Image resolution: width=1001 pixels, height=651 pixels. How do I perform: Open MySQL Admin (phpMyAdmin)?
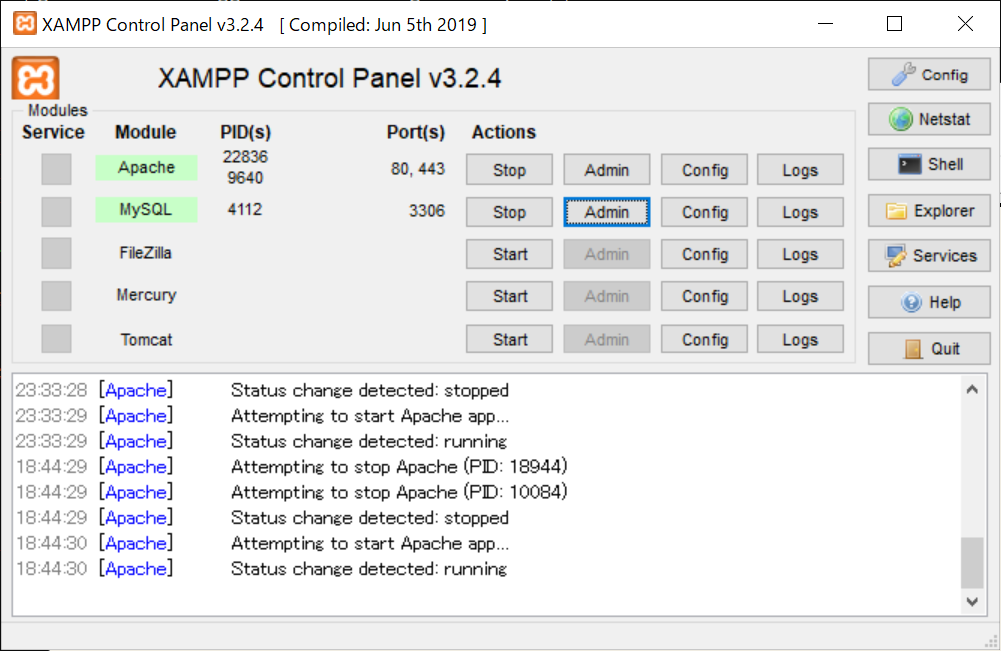pyautogui.click(x=606, y=212)
